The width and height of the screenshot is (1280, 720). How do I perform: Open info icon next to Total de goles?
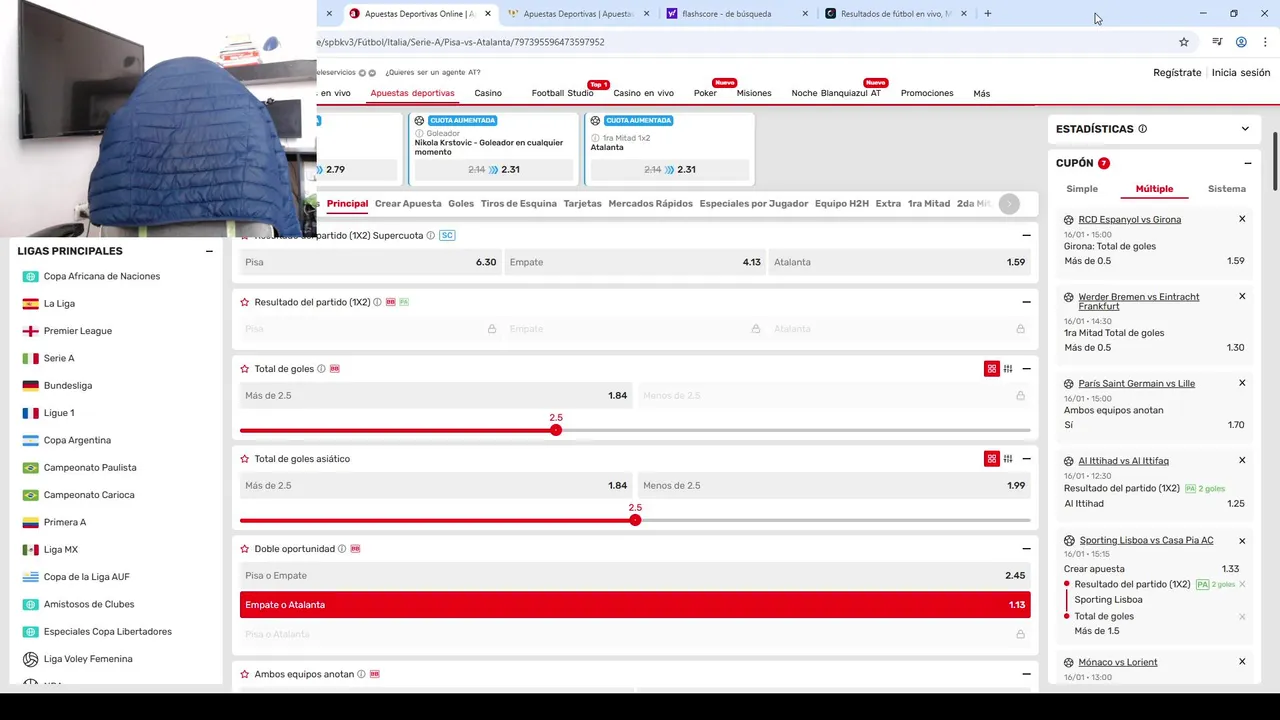(321, 369)
